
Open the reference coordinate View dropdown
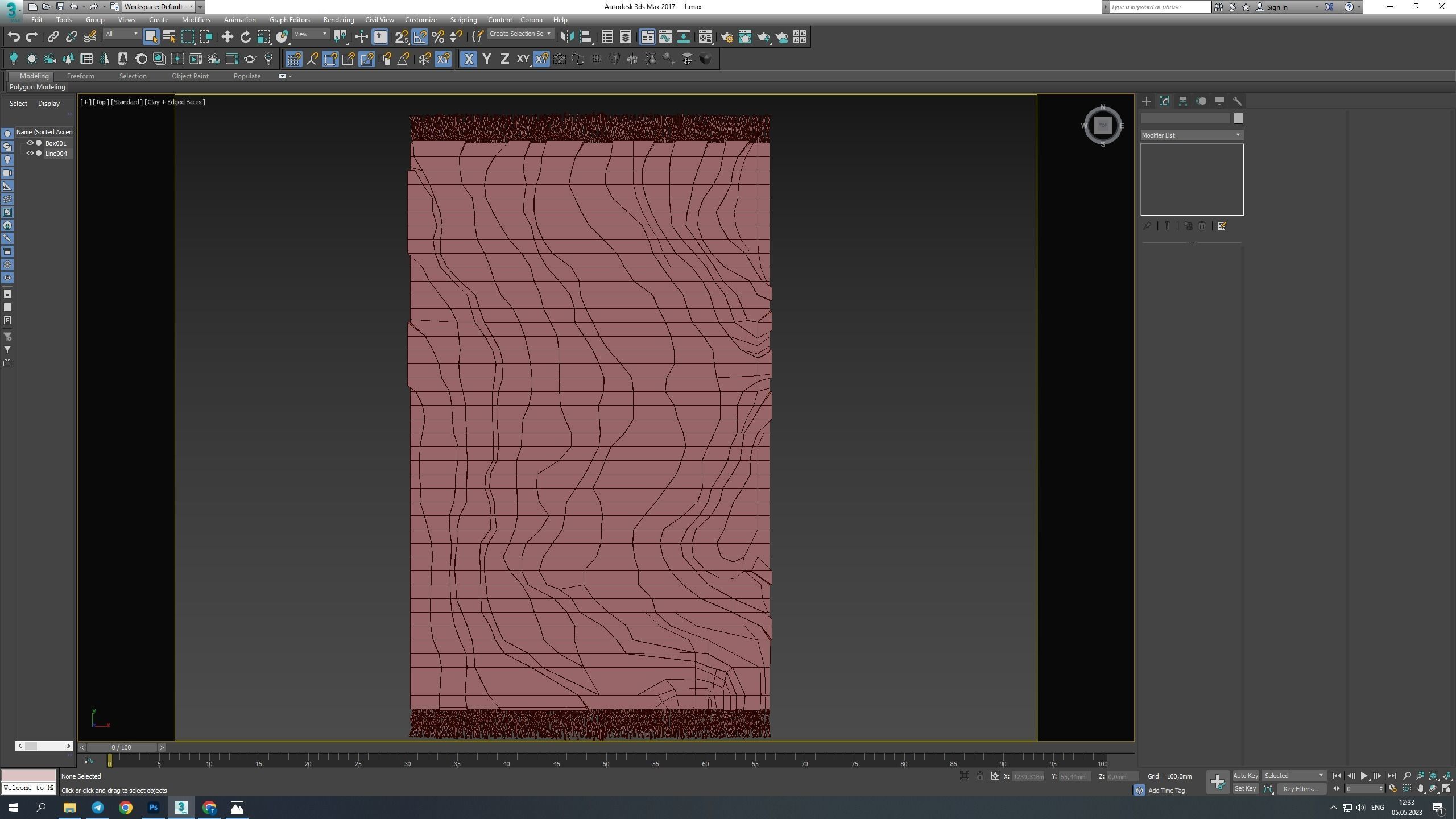point(311,35)
